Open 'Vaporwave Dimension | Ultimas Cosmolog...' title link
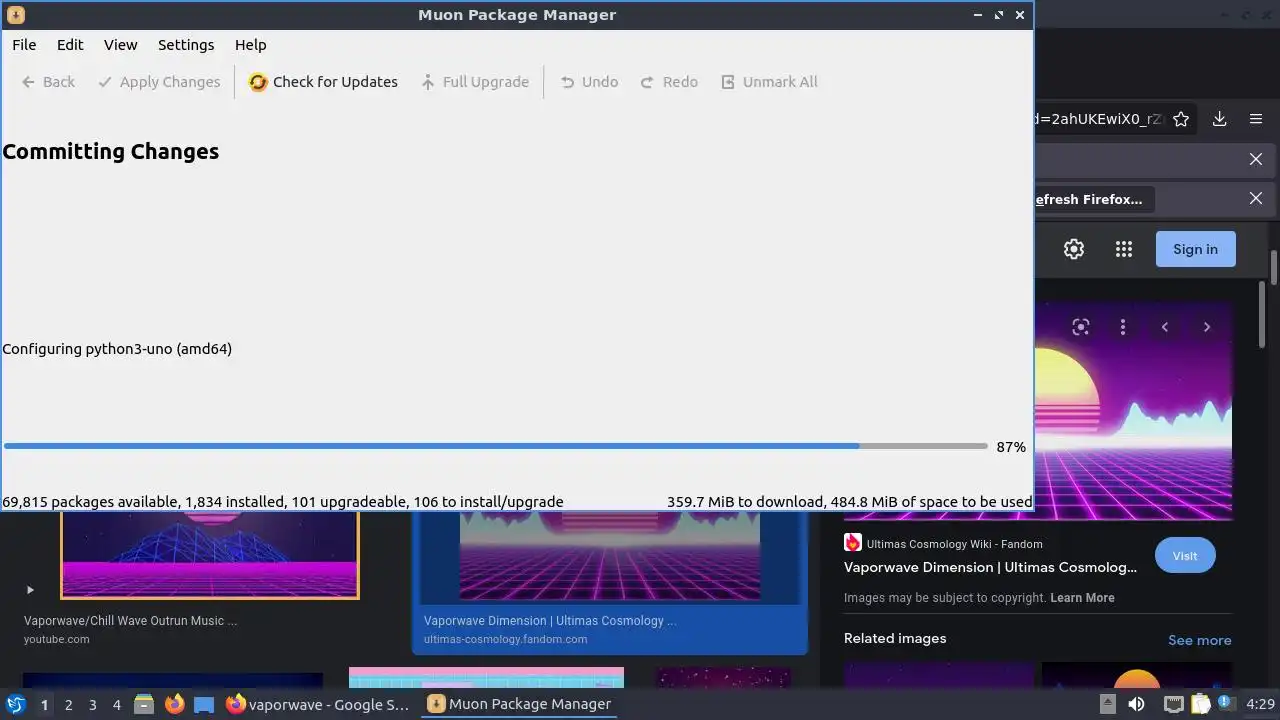Screen dimensions: 1280x720 point(990,567)
